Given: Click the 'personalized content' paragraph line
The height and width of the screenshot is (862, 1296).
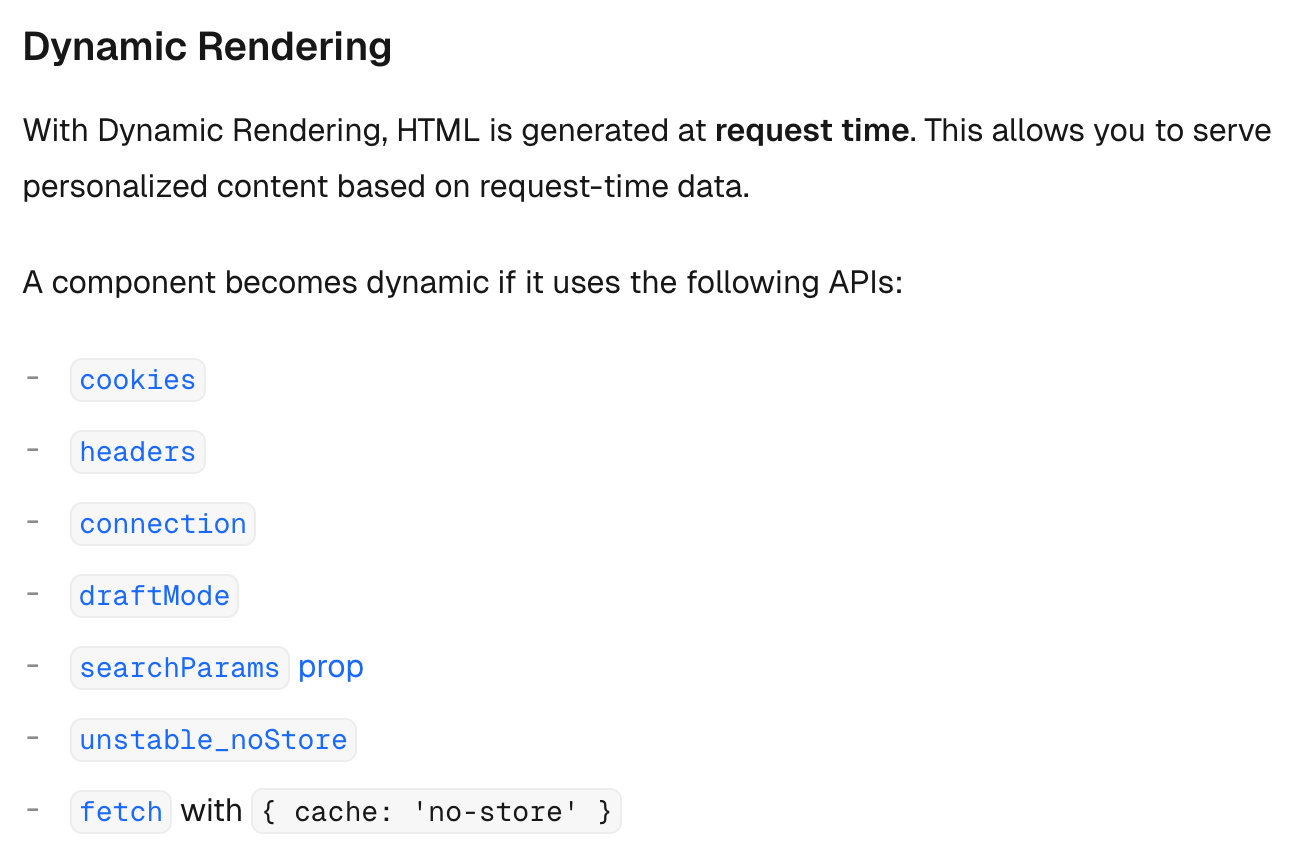Looking at the screenshot, I should [386, 187].
